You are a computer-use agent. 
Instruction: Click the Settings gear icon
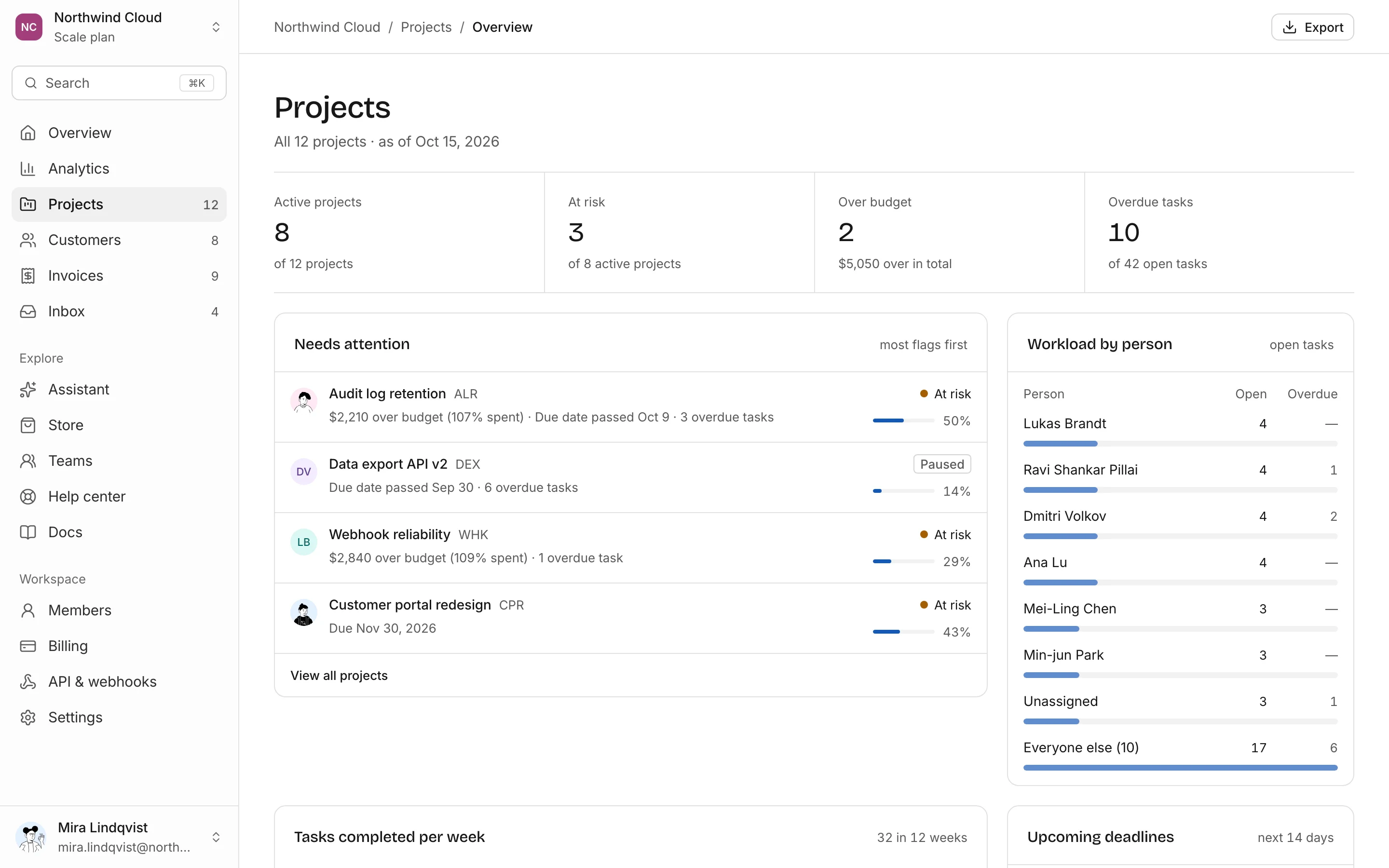(x=27, y=717)
